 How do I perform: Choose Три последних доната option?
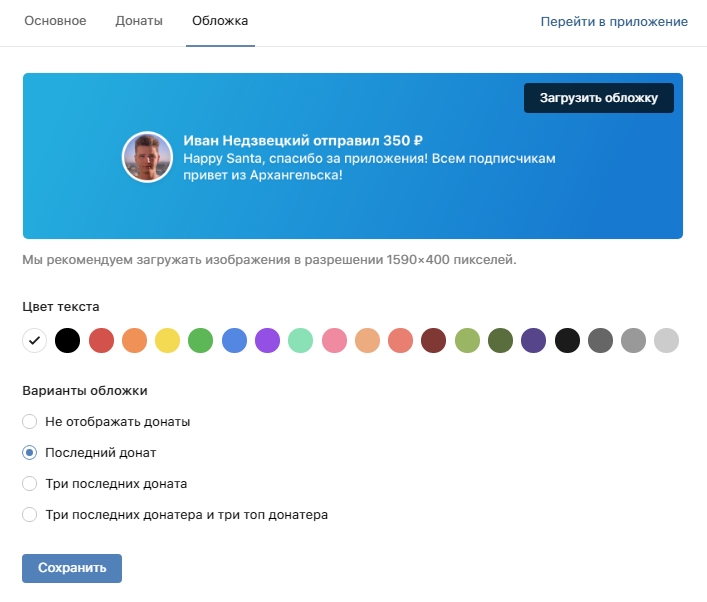coord(105,484)
